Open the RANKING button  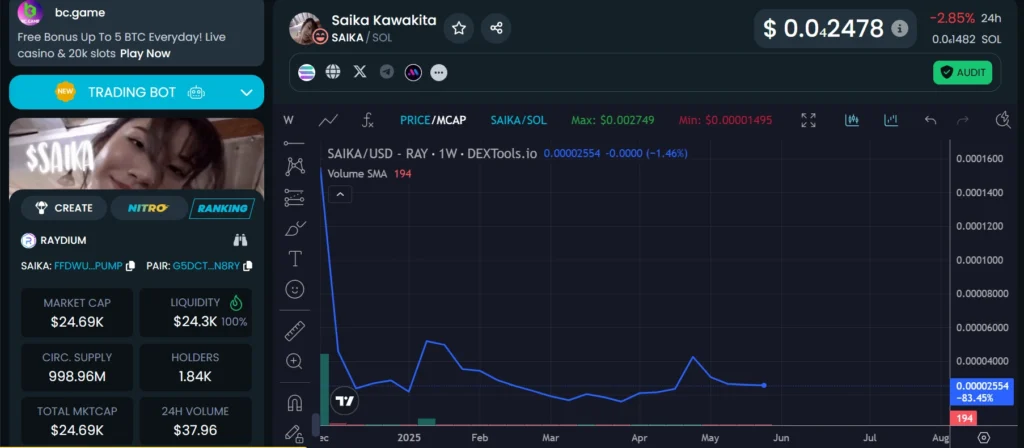pos(222,208)
